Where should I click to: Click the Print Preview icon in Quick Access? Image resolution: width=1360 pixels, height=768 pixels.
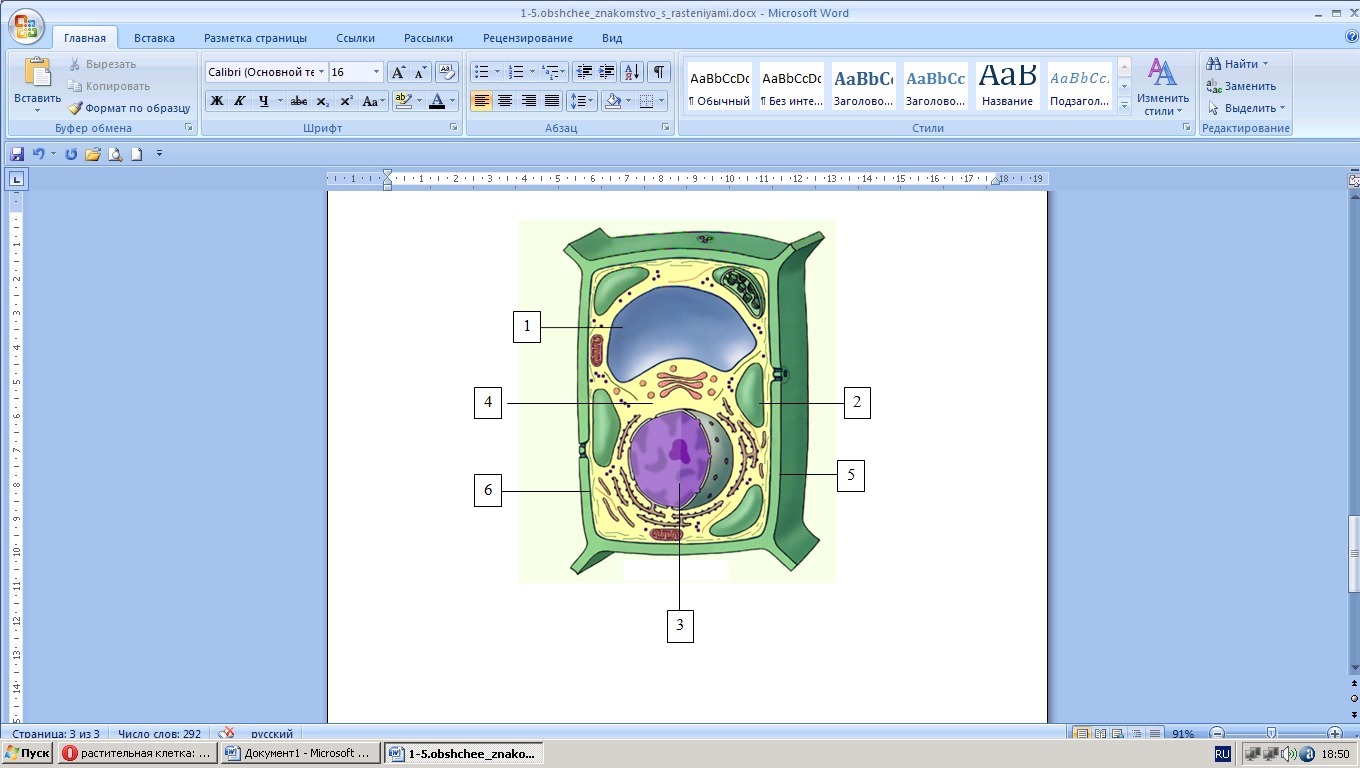pos(115,154)
